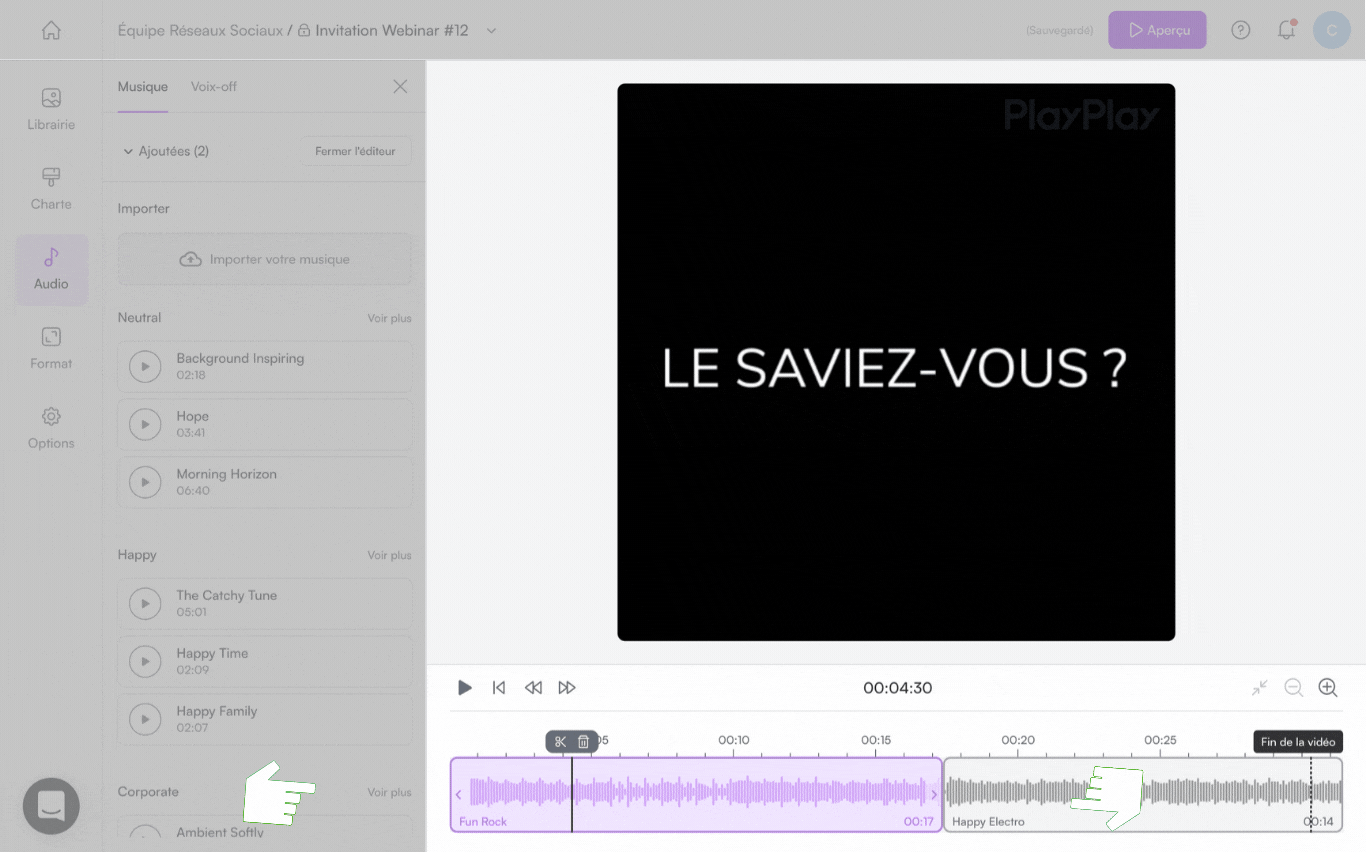Show more Happy tracks via Voir plus
Viewport: 1366px width, 852px height.
(389, 556)
